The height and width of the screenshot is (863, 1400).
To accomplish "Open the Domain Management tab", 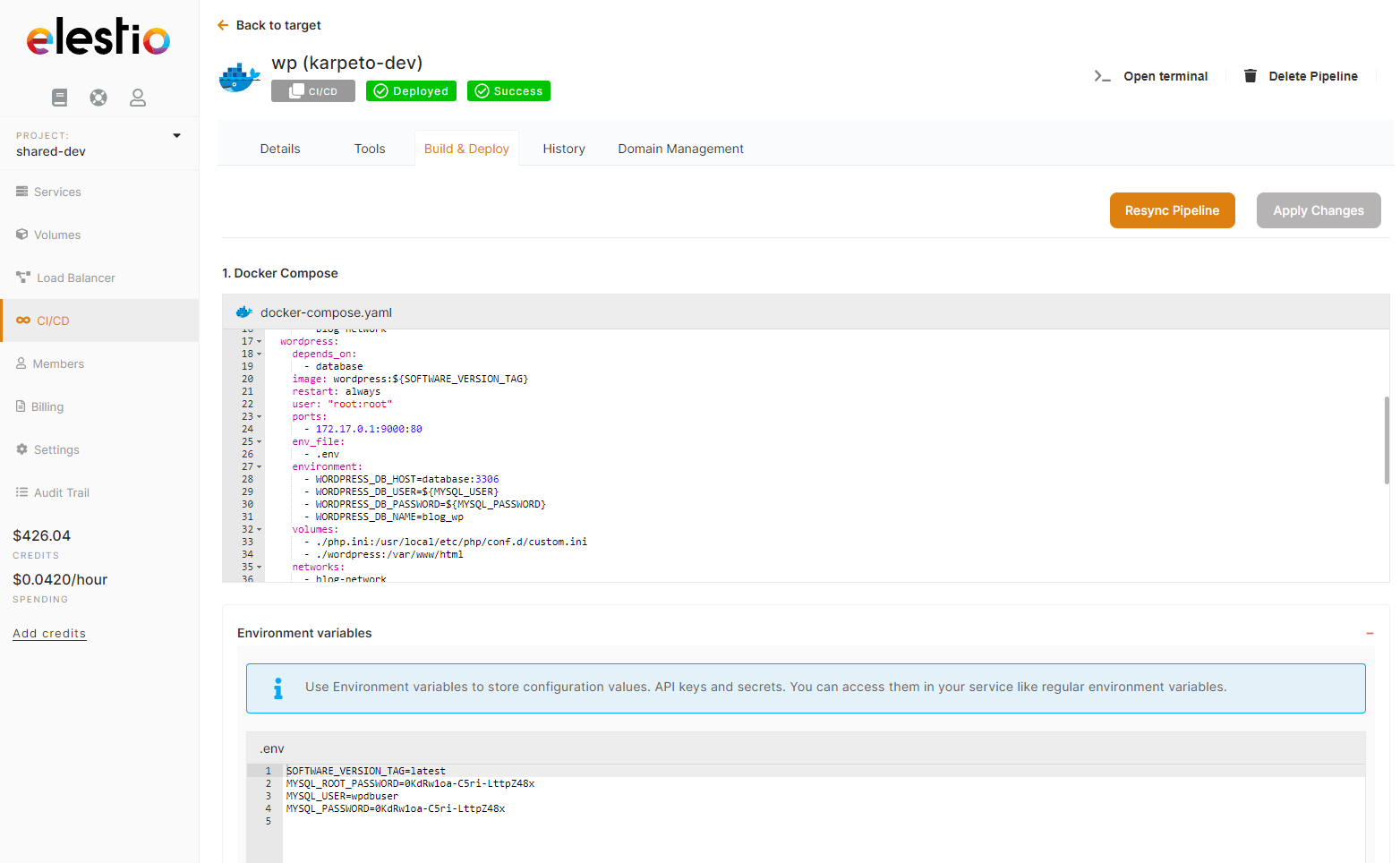I will [x=680, y=149].
